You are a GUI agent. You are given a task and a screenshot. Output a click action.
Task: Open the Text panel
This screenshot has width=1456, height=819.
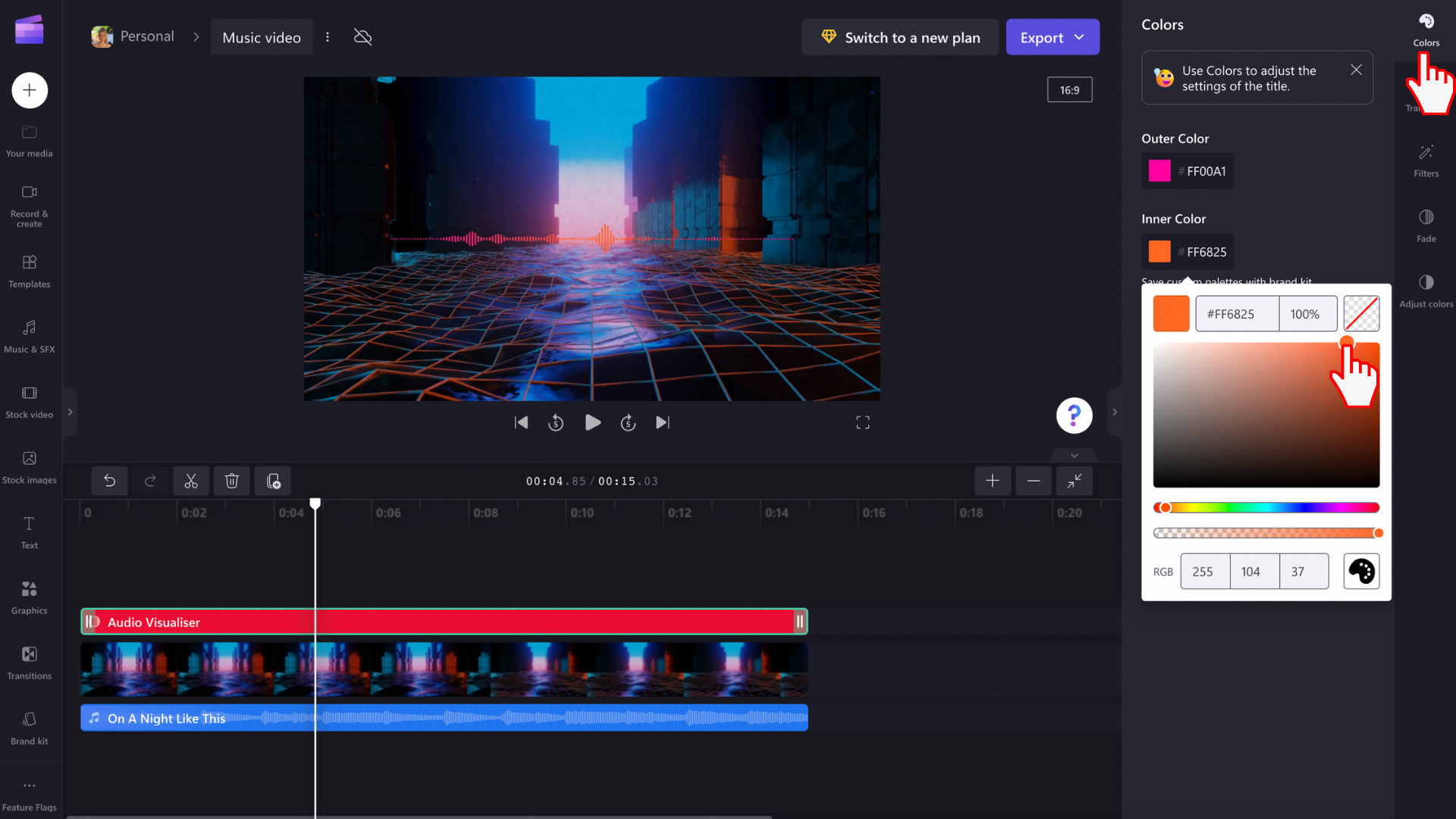[29, 532]
